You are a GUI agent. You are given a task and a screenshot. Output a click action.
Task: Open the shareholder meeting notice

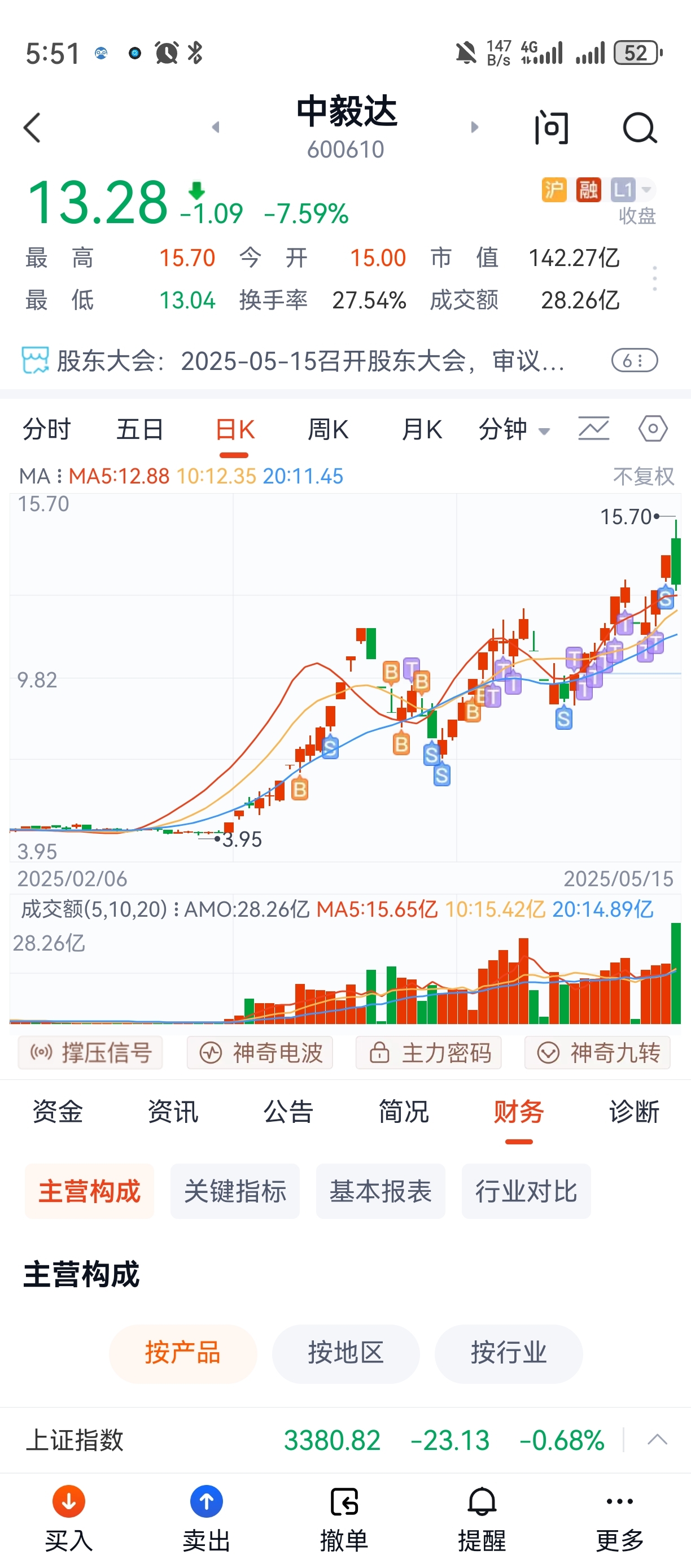coord(310,361)
